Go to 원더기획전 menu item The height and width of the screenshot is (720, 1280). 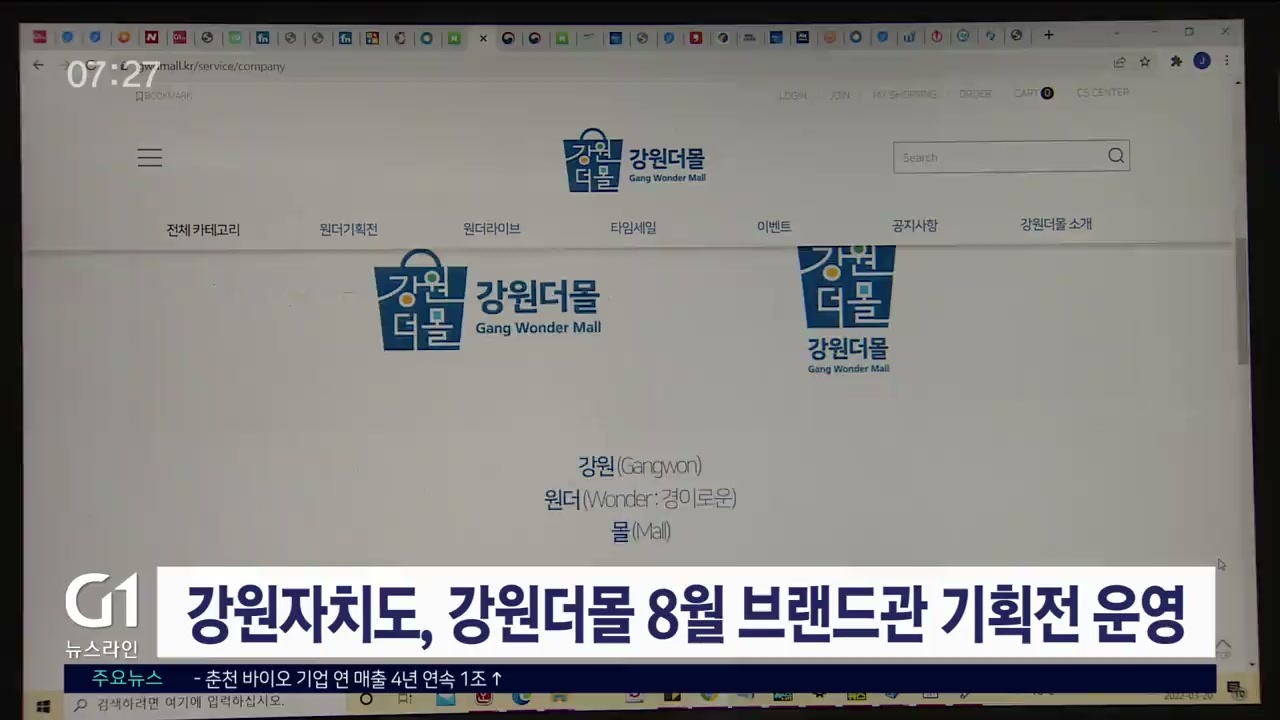tap(348, 229)
